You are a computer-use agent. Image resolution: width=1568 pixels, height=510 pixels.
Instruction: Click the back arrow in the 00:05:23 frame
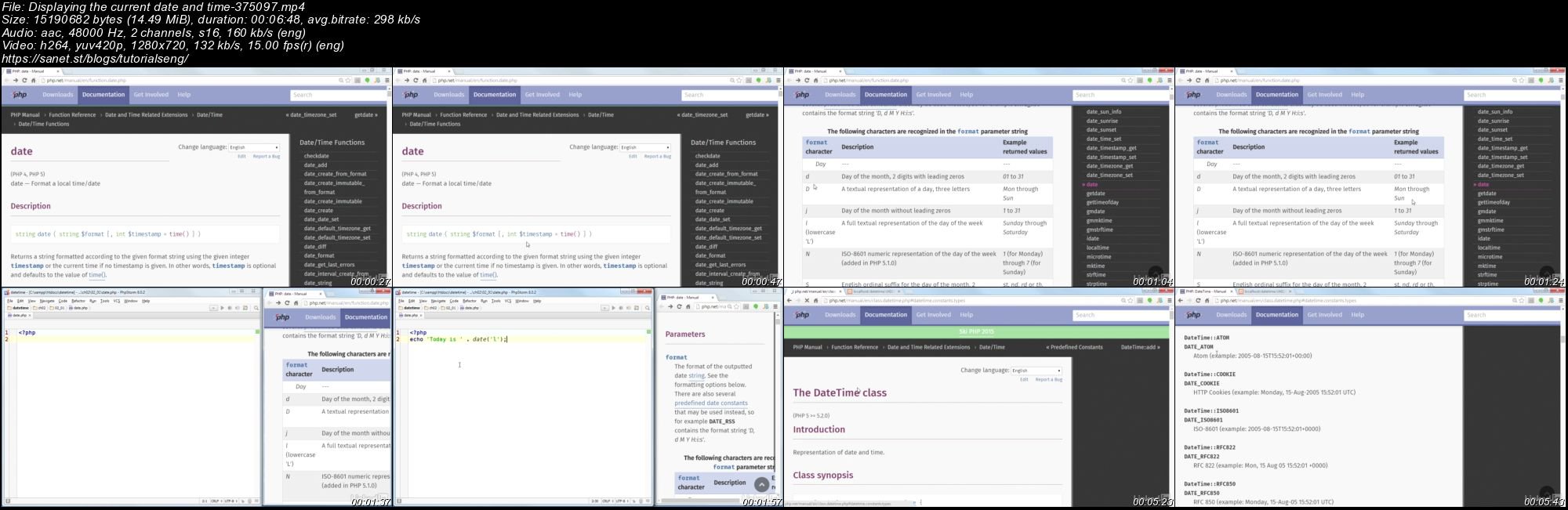pyautogui.click(x=789, y=300)
